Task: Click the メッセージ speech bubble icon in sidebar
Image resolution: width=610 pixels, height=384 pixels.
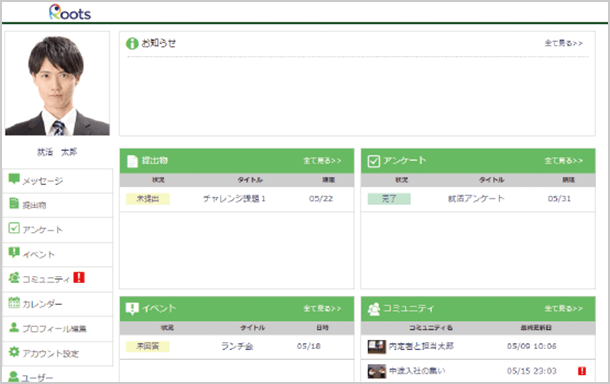Action: point(14,179)
